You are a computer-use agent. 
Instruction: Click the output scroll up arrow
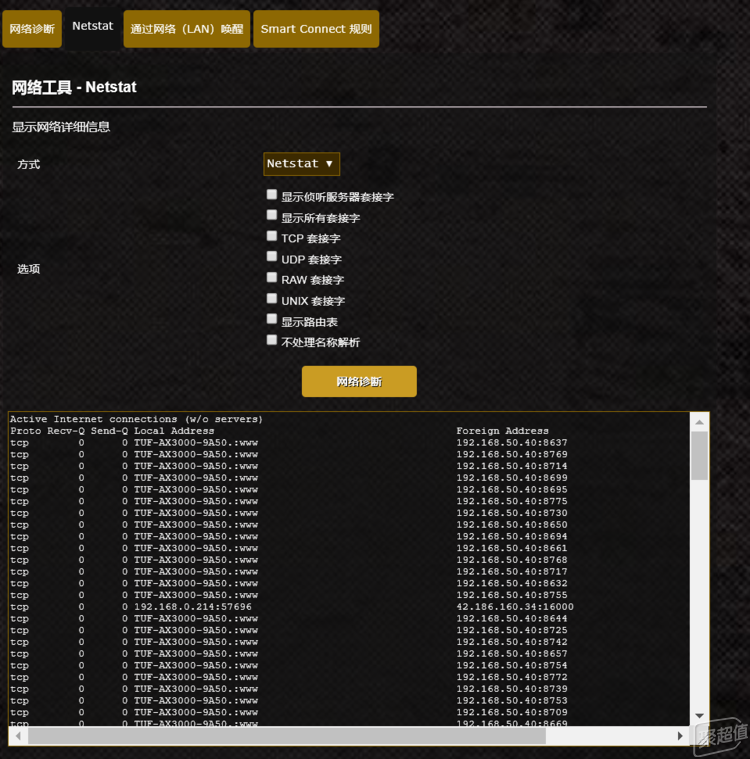pyautogui.click(x=699, y=423)
